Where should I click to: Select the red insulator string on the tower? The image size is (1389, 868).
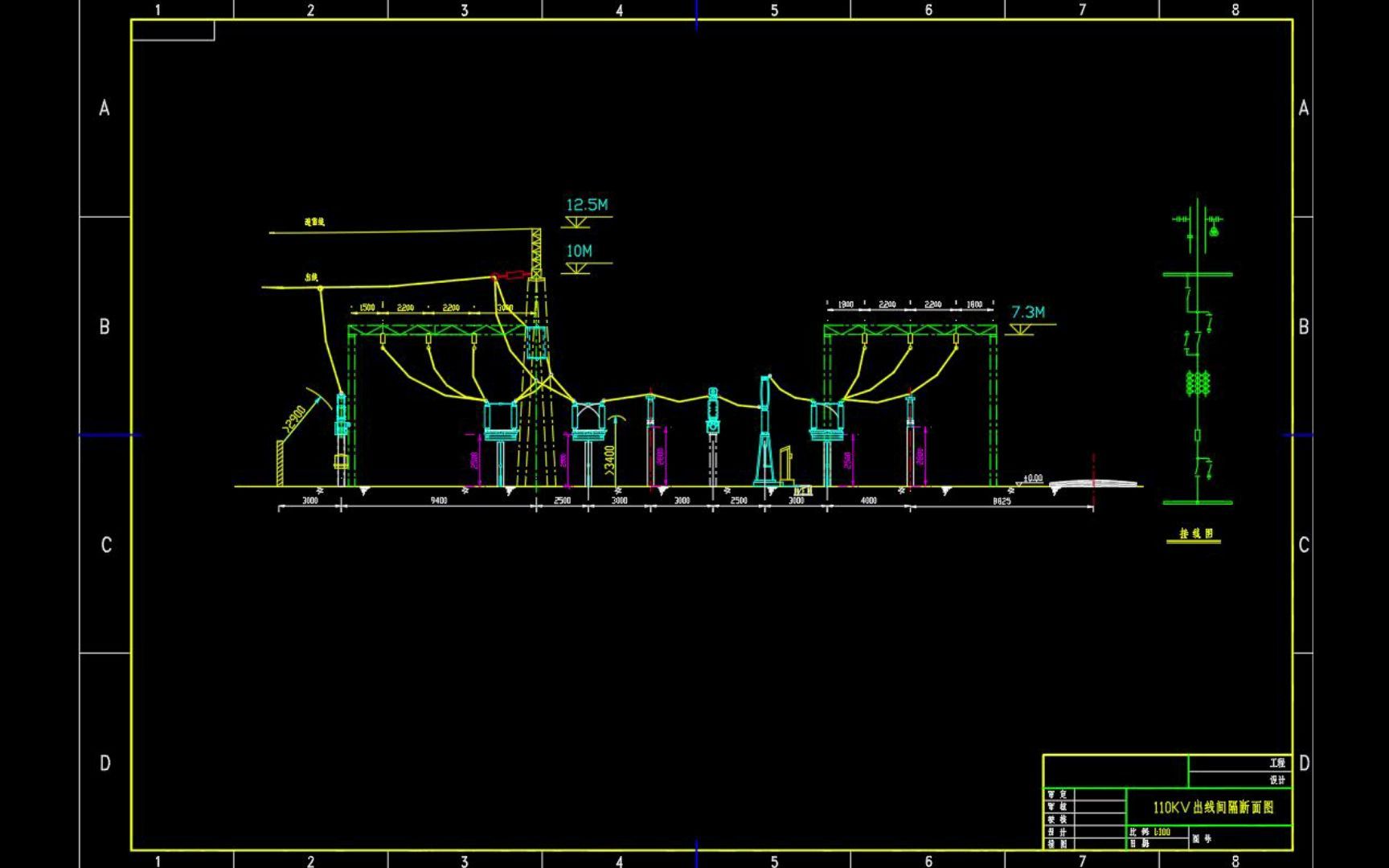511,276
